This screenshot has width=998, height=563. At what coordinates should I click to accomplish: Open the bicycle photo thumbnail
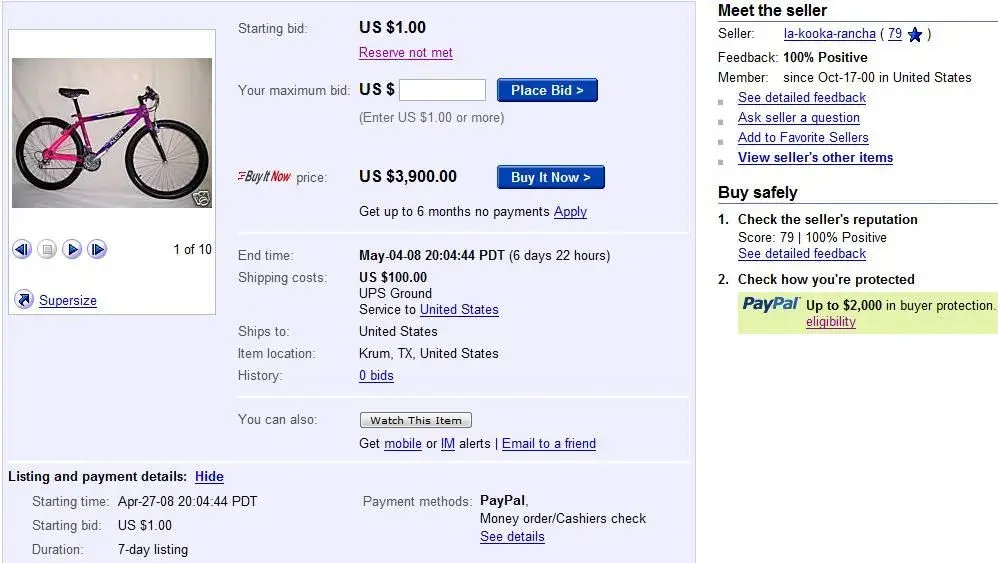click(x=112, y=133)
